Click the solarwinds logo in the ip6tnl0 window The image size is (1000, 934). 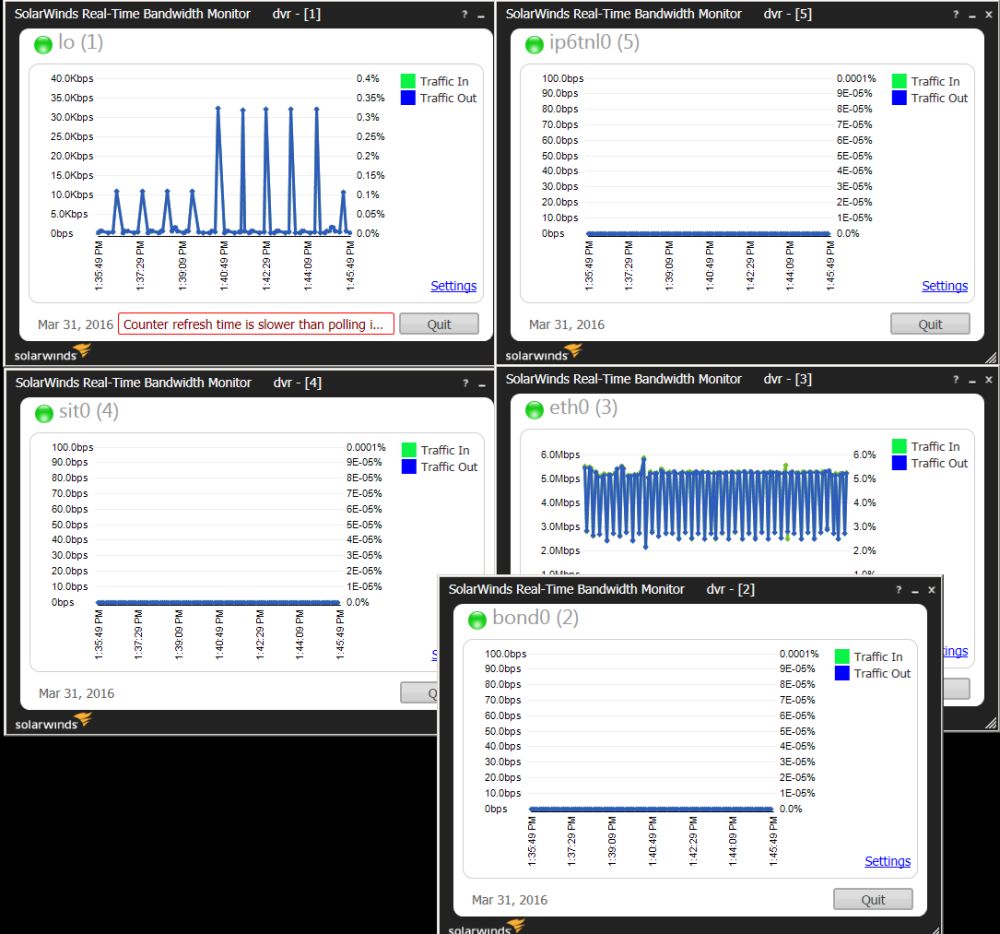click(543, 353)
